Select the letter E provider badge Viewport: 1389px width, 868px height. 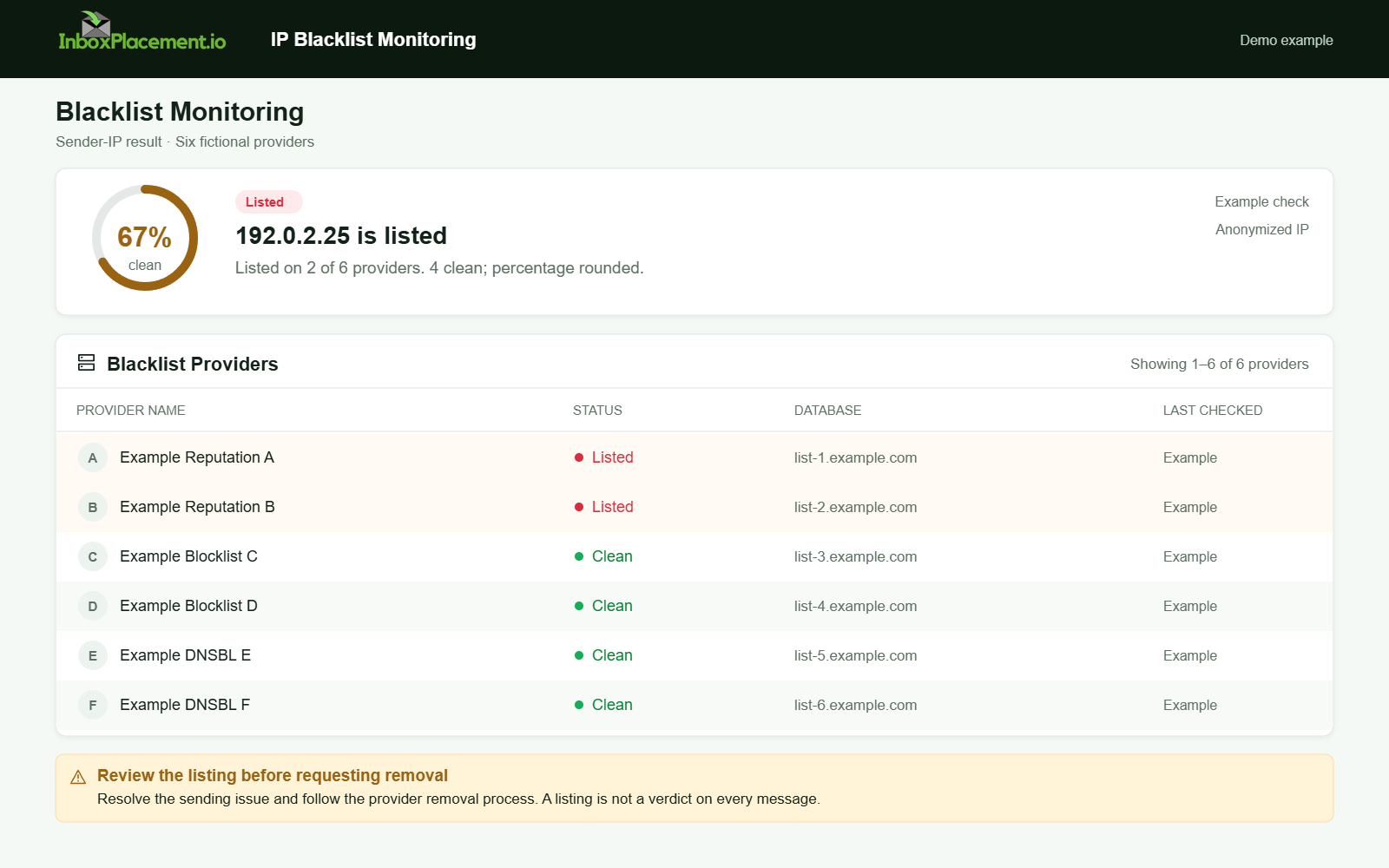[x=93, y=655]
